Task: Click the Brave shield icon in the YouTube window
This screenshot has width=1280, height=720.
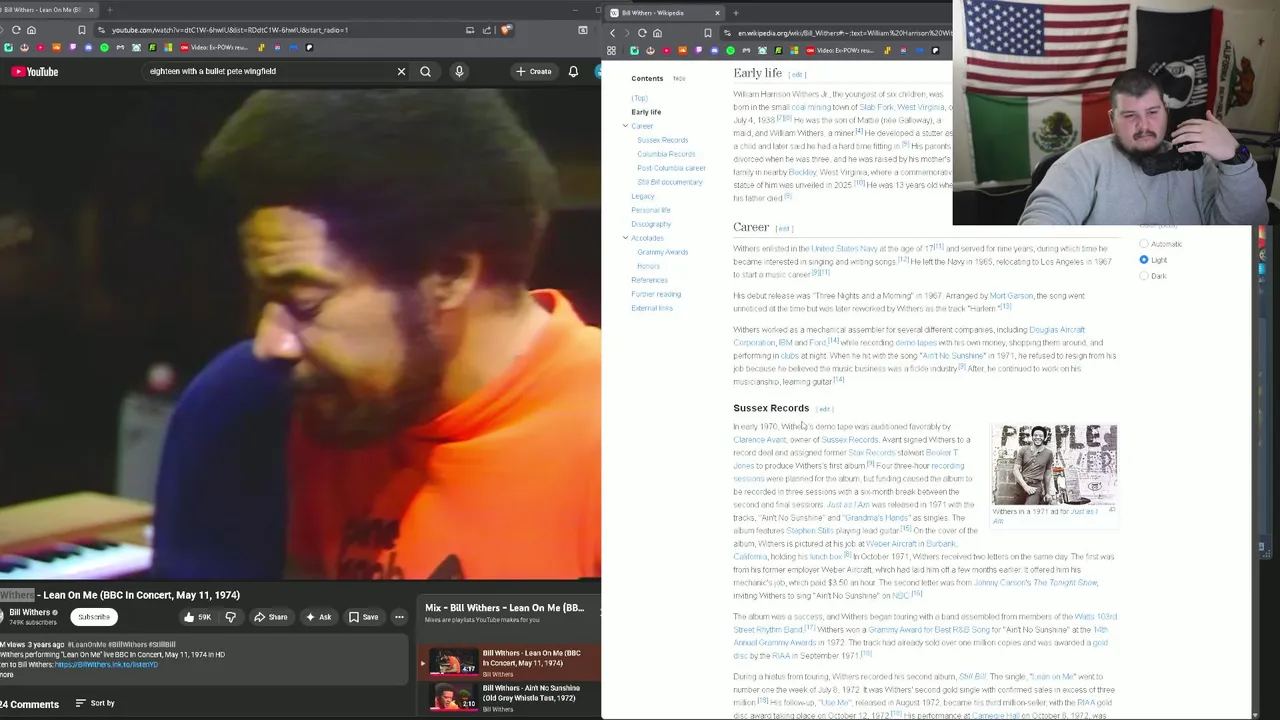Action: coord(506,30)
